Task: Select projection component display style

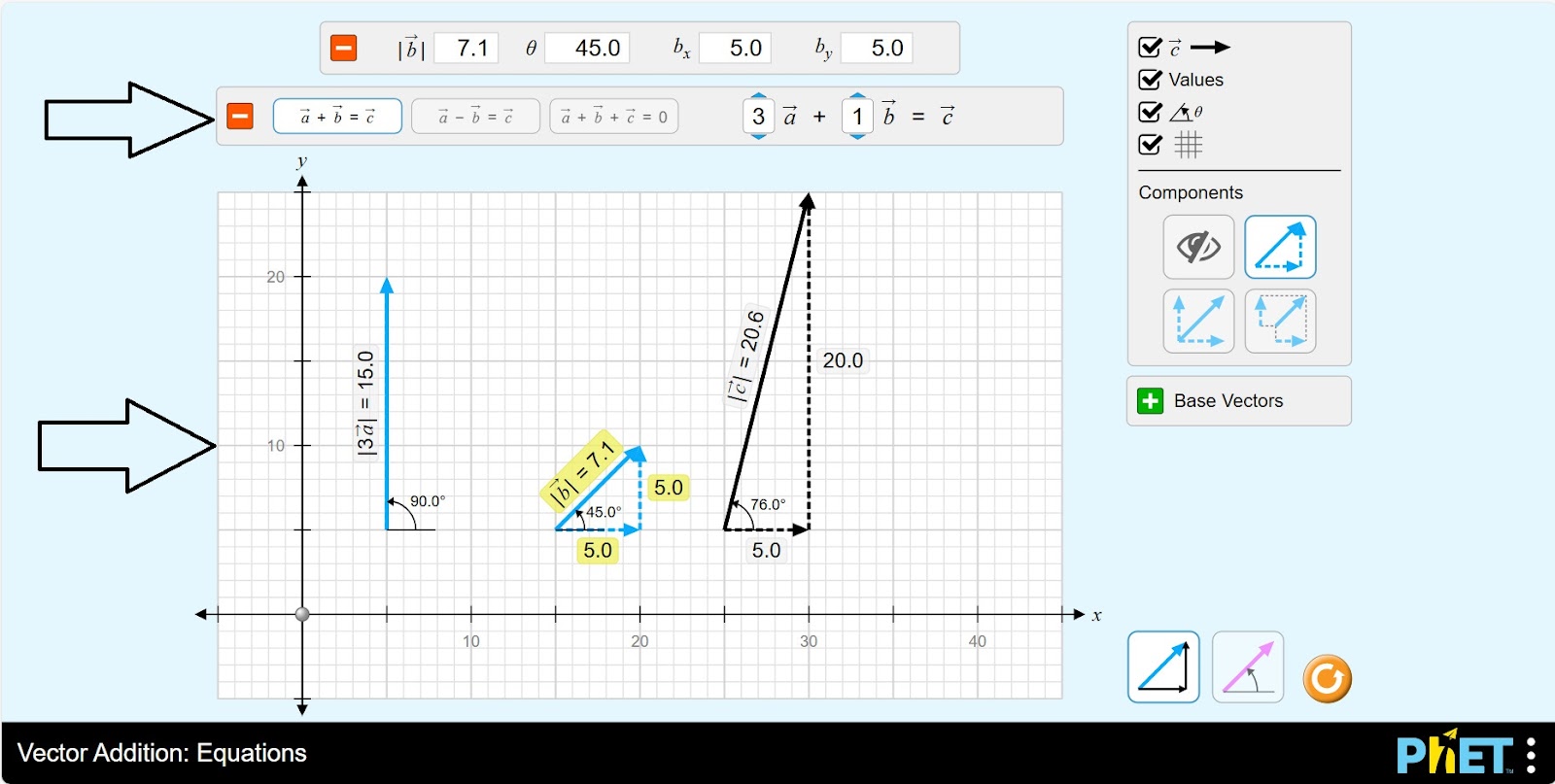Action: click(x=1280, y=321)
